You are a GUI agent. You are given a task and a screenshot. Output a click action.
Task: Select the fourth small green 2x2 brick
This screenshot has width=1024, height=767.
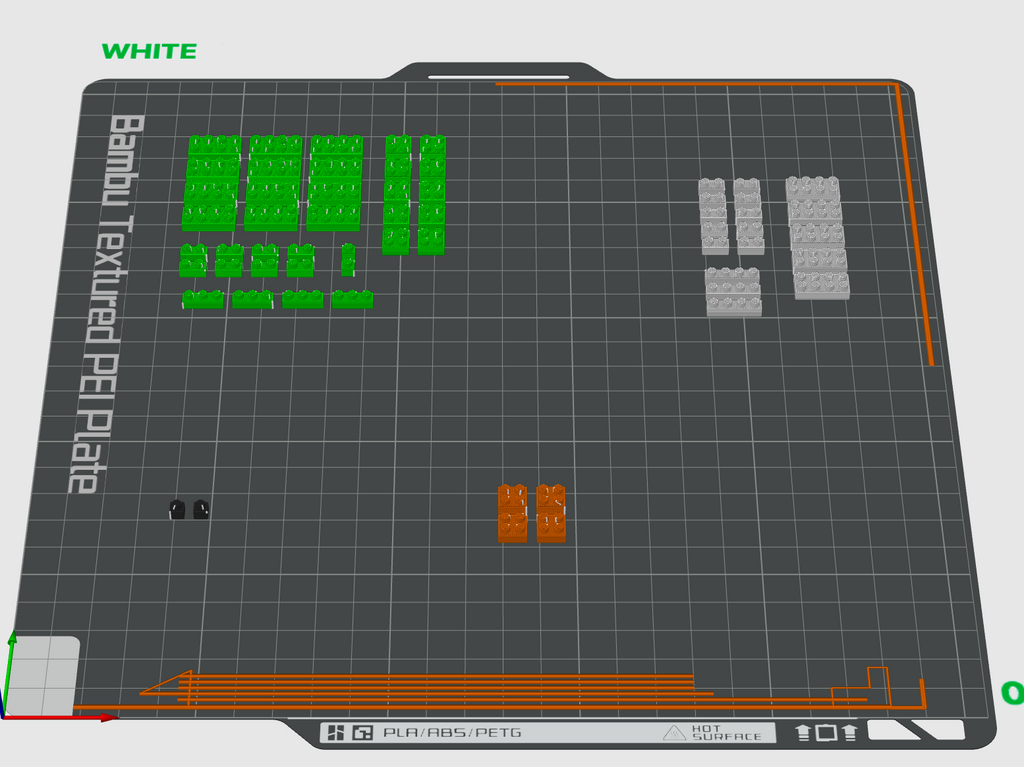point(300,261)
